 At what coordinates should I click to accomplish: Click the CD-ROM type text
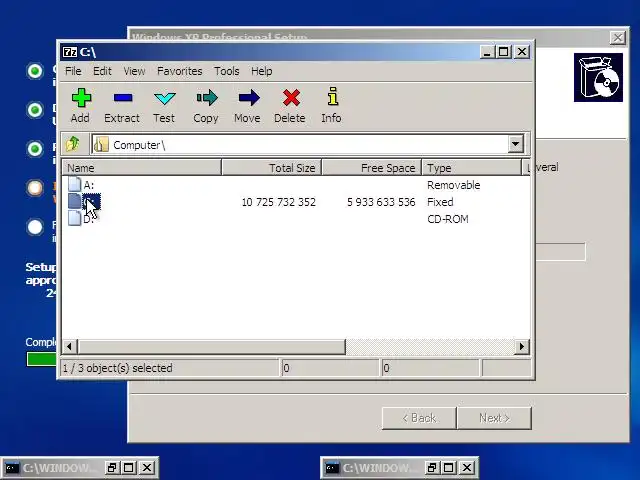pos(448,219)
